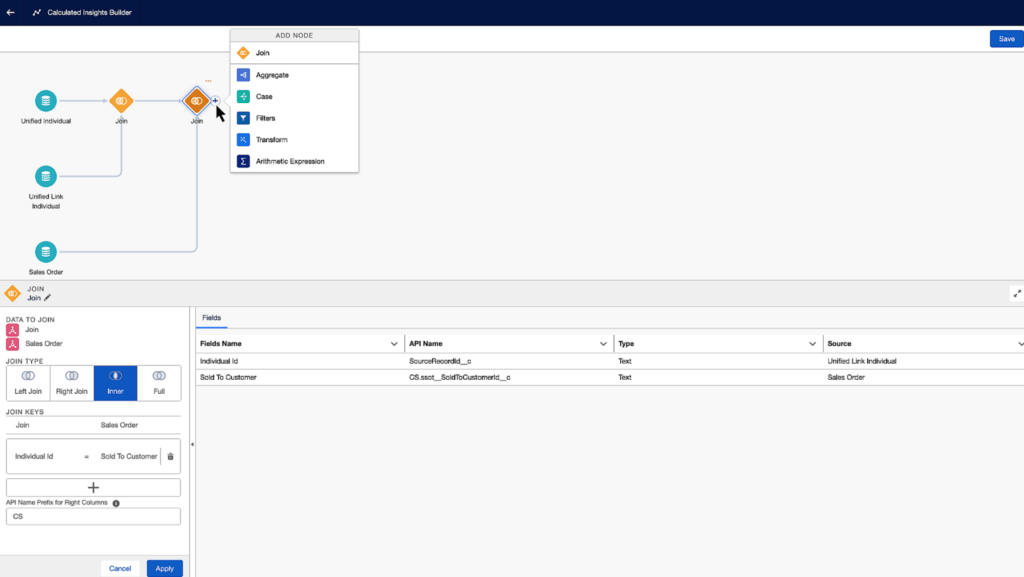Viewport: 1024px width, 577px height.
Task: Show info for API Name Prefix field
Action: point(116,503)
